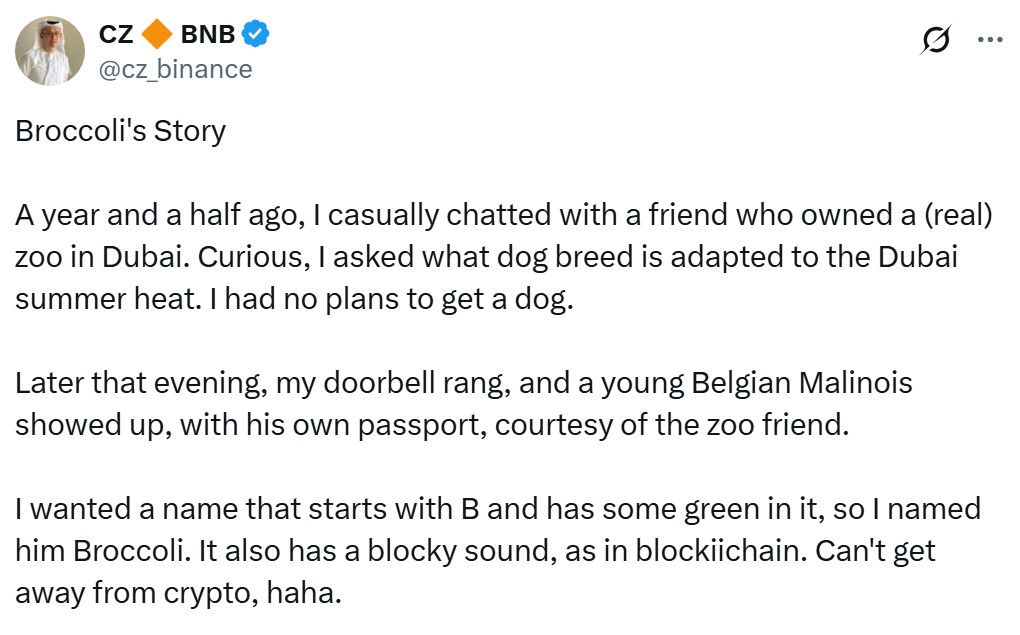Expand Grok's explanation of the post
This screenshot has height=635, width=1020.
click(x=938, y=38)
